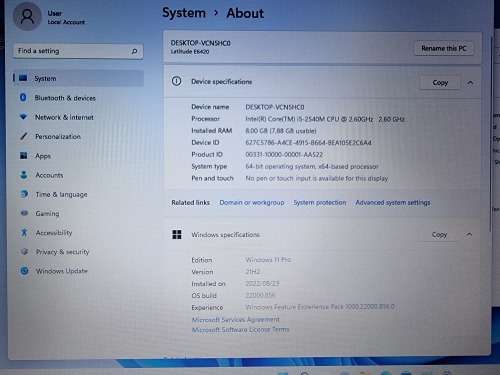Click the Windows Update icon in the sidebar
Viewport: 500px width, 375px height.
pyautogui.click(x=24, y=271)
